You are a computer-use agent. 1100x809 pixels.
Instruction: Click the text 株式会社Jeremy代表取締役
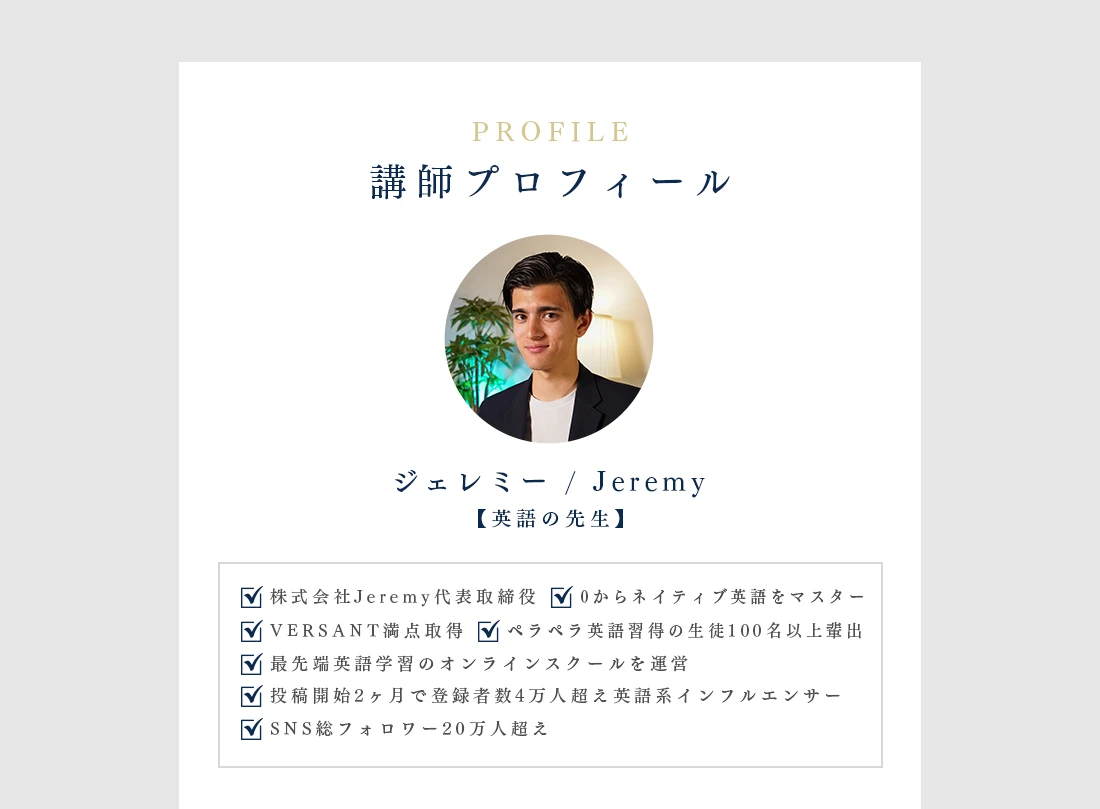[x=403, y=597]
